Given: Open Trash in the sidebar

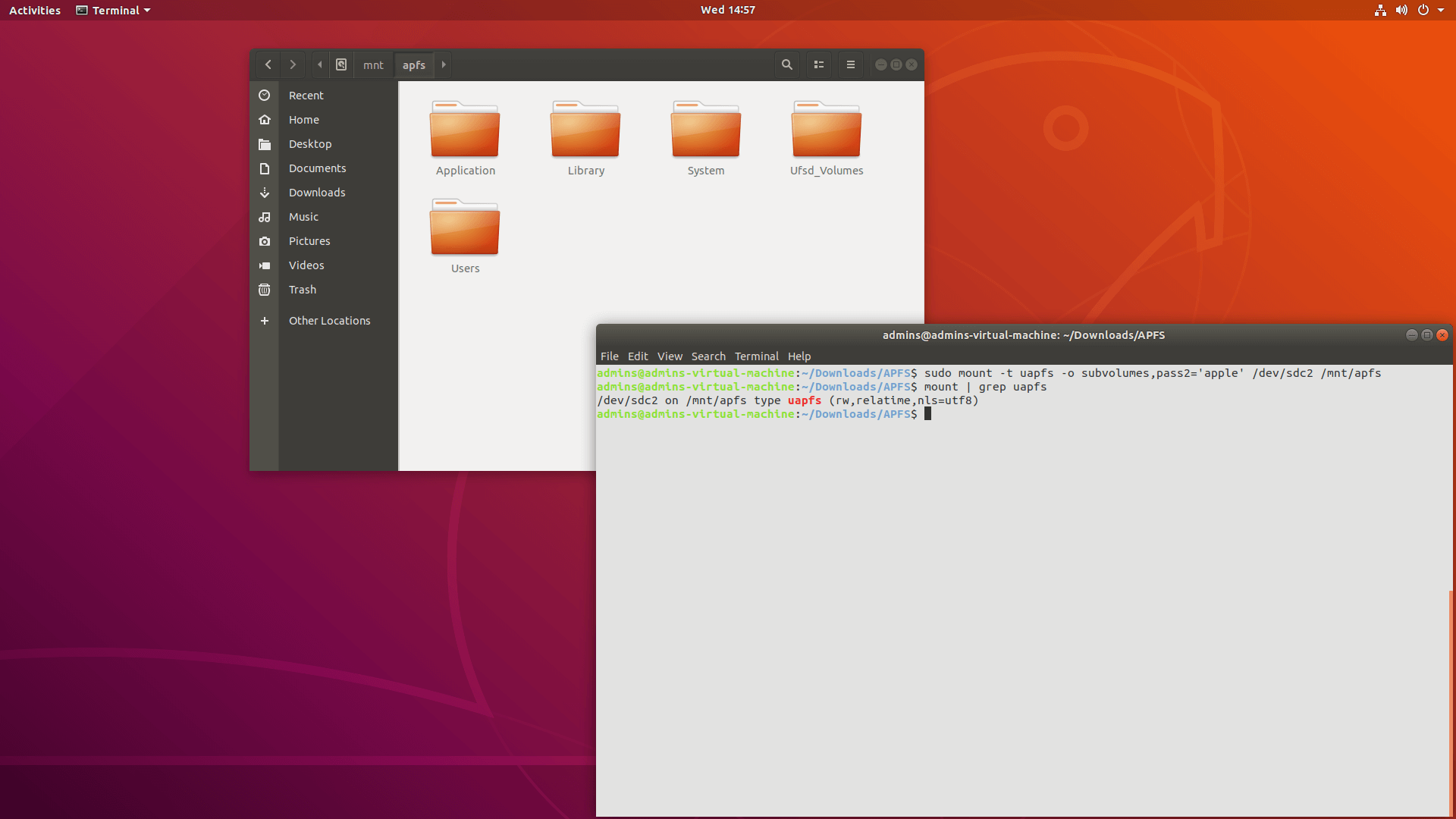Looking at the screenshot, I should (302, 290).
